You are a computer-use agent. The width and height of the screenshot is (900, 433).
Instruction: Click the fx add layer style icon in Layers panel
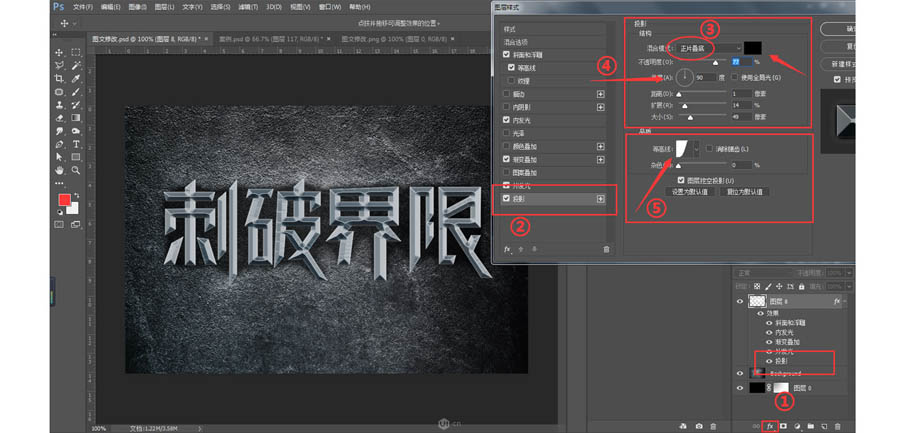[770, 426]
